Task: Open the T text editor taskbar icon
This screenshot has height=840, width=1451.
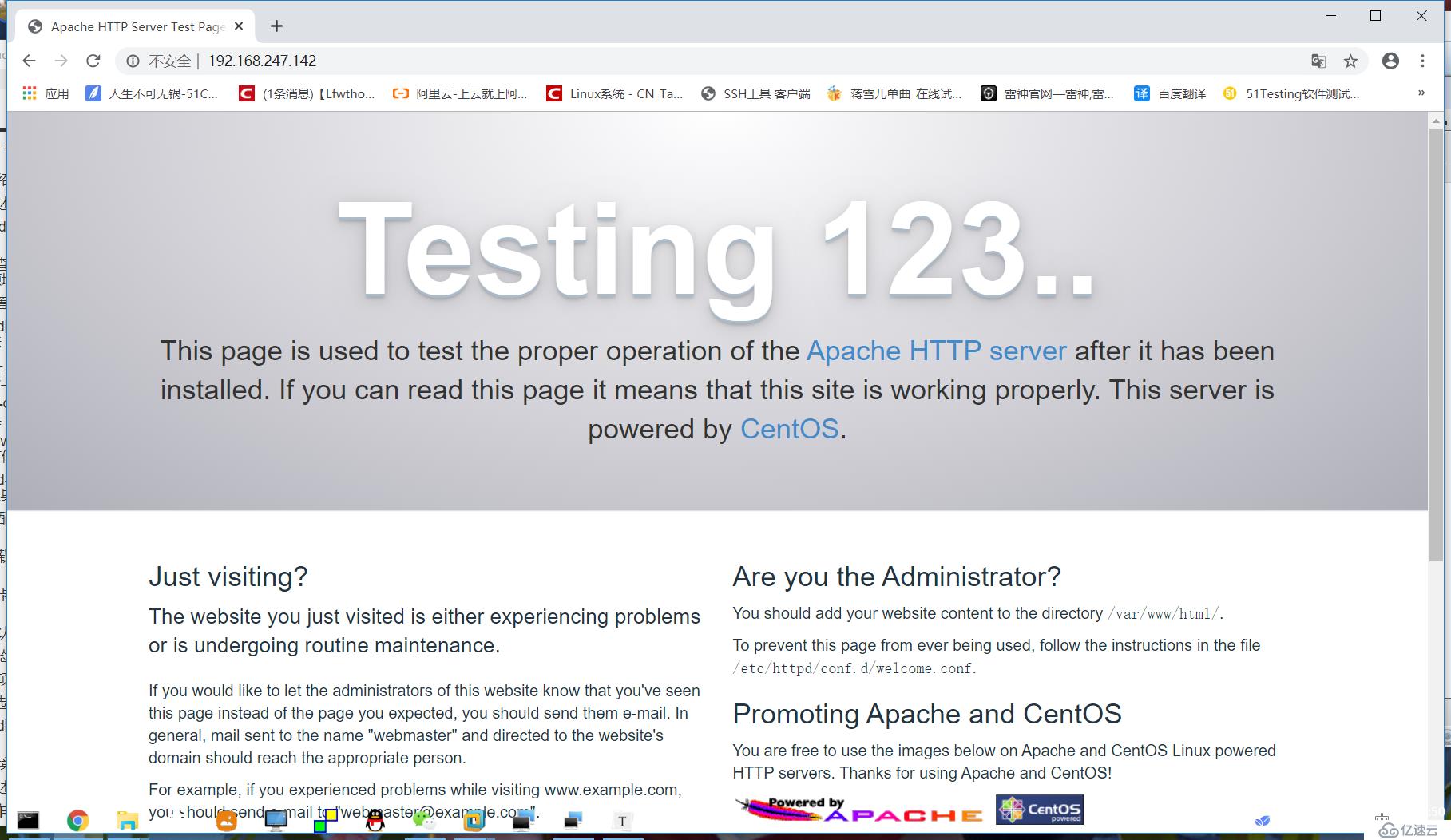Action: (622, 820)
